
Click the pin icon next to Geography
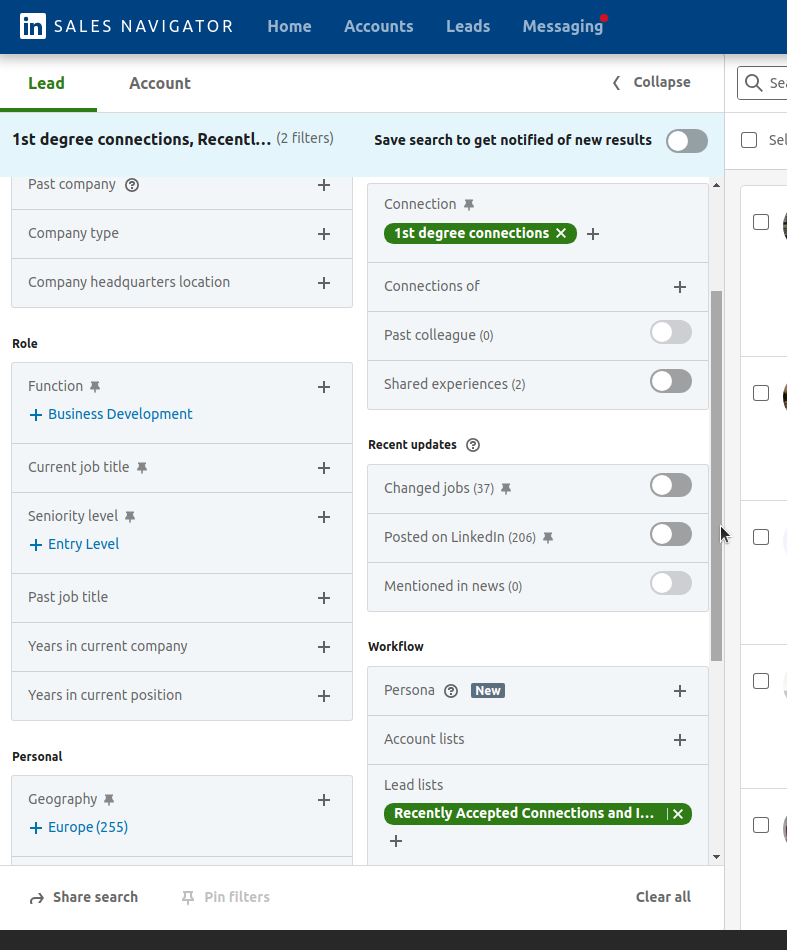[x=109, y=800]
